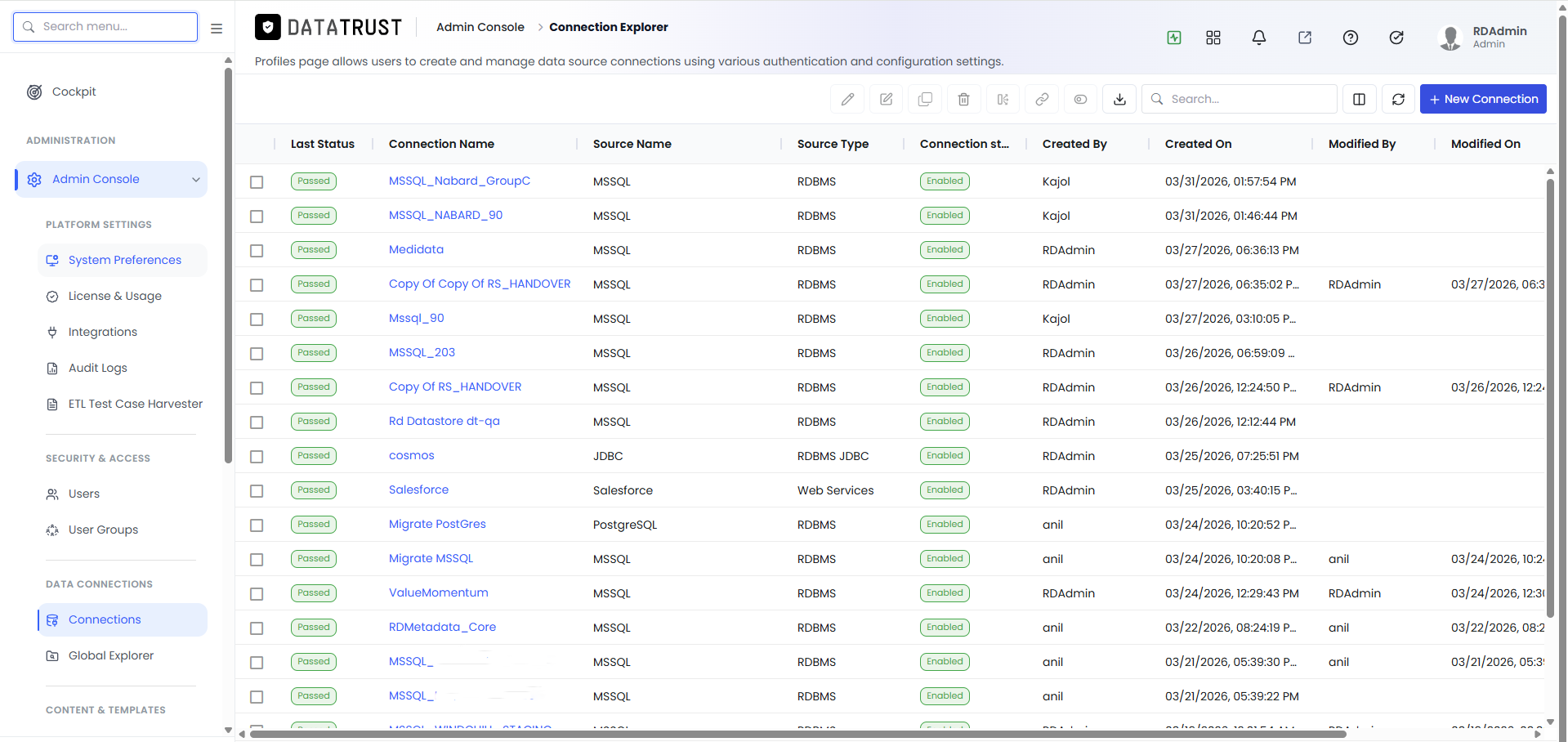Click the pencil edit icon in toolbar

pos(847,99)
